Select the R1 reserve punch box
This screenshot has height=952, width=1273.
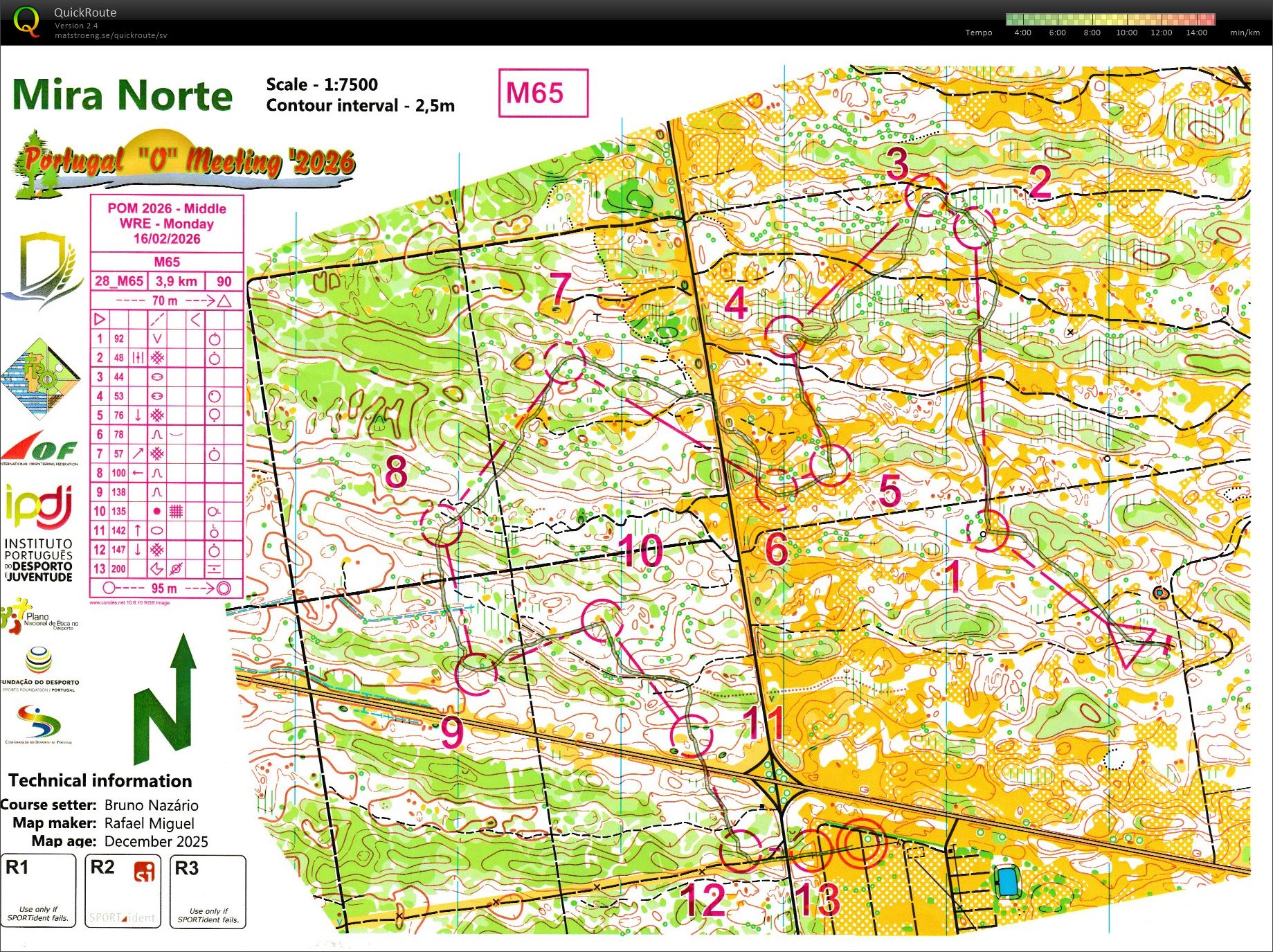point(38,891)
